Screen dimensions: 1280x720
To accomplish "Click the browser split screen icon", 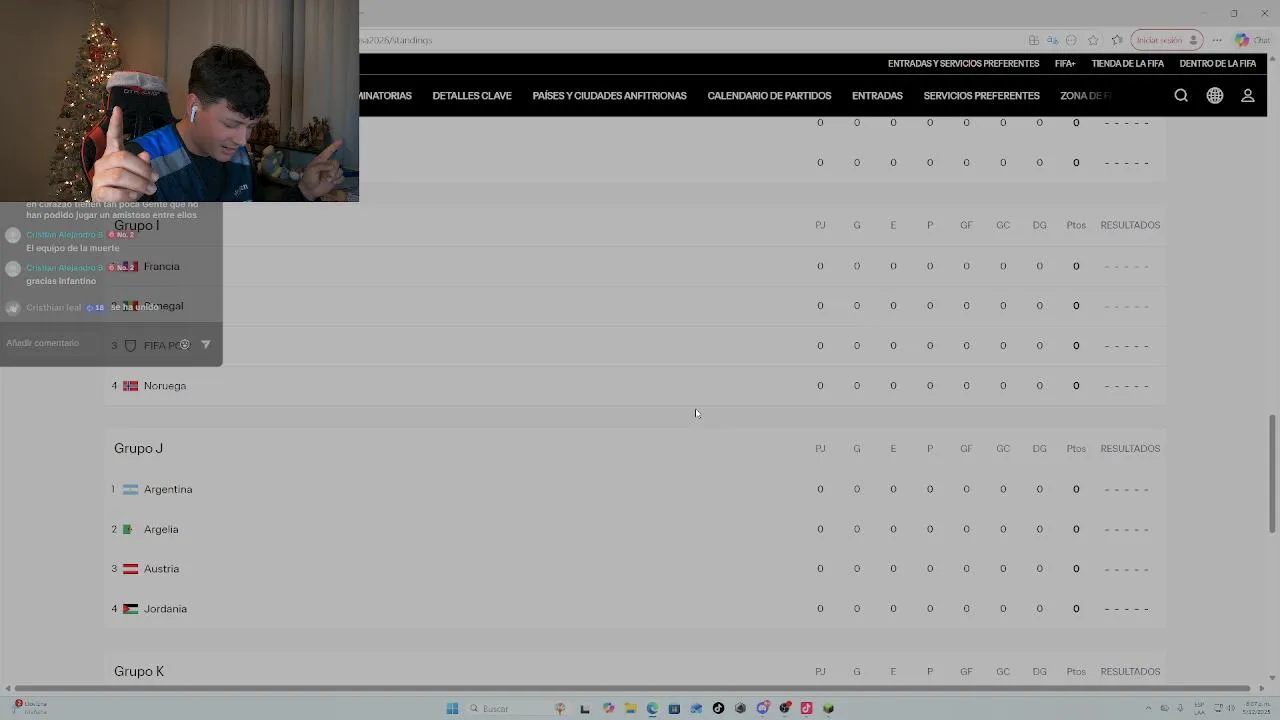I will point(1033,40).
